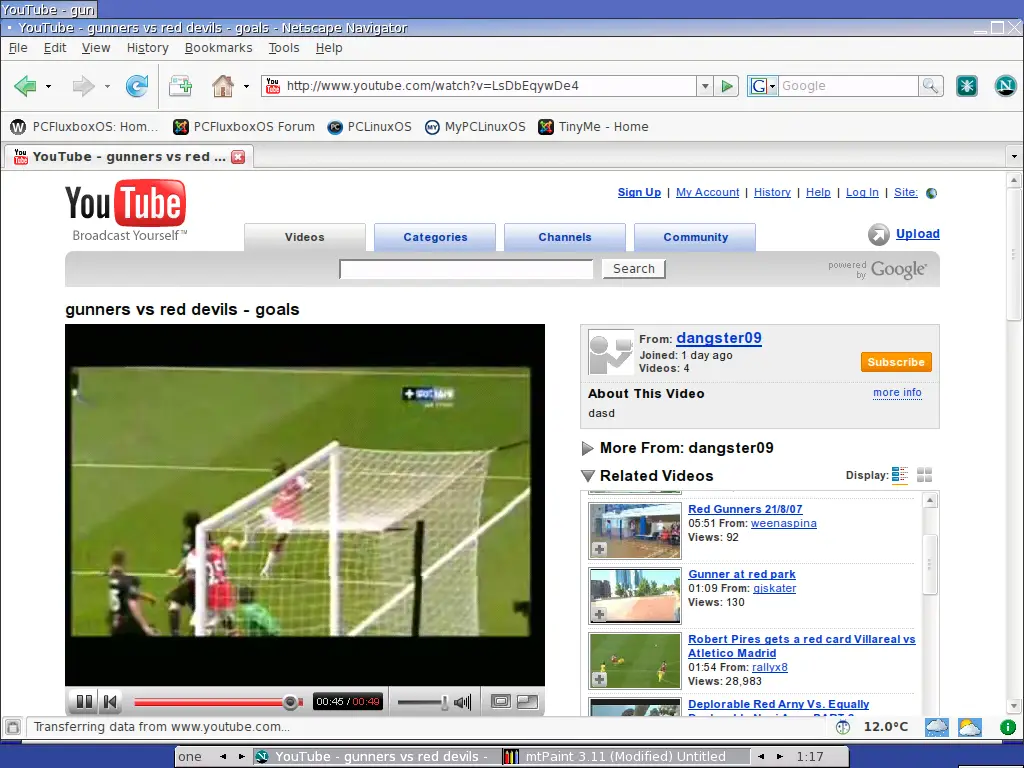1024x768 pixels.
Task: Collapse the Related Videos section
Action: (x=588, y=475)
